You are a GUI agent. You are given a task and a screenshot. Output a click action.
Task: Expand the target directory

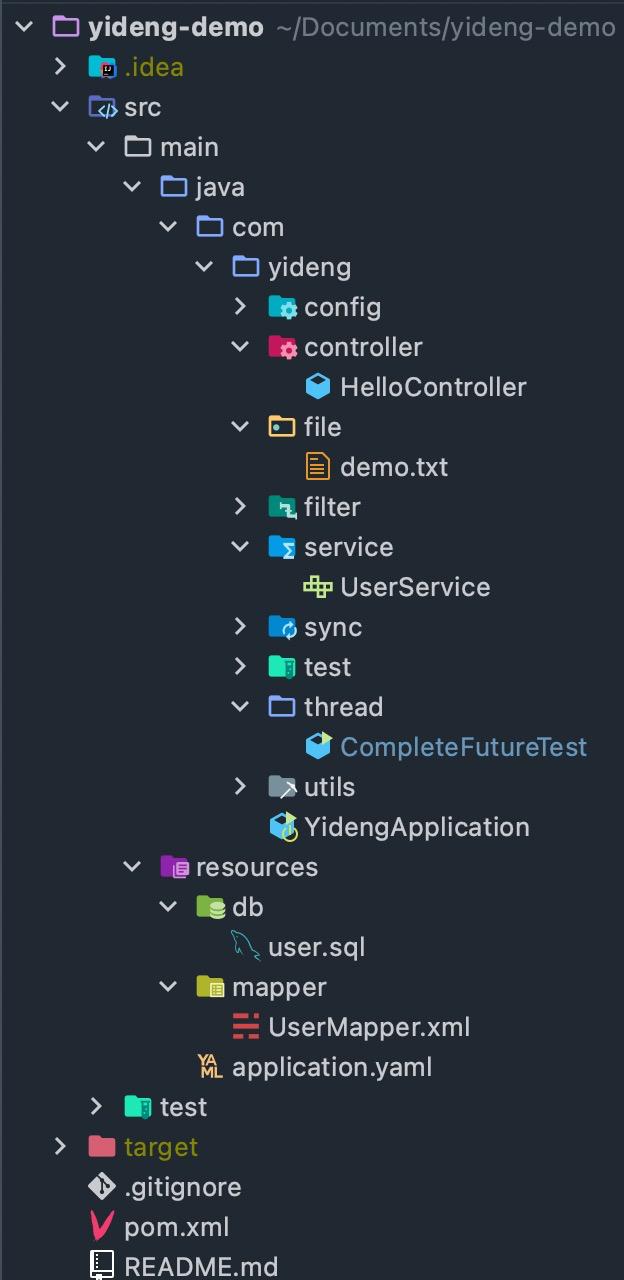[x=60, y=1146]
